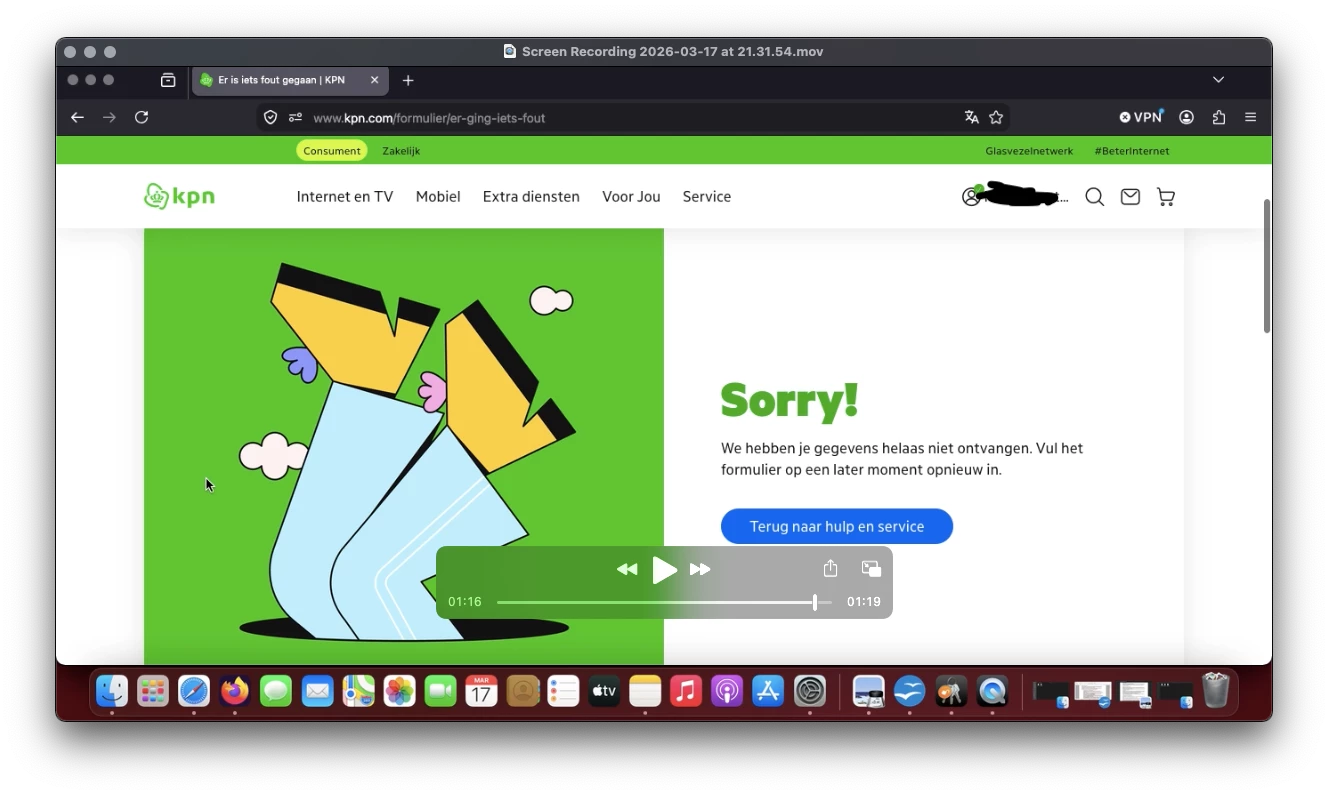Viewport: 1328px width, 795px height.
Task: Bookmark this page with the star
Action: pos(996,117)
